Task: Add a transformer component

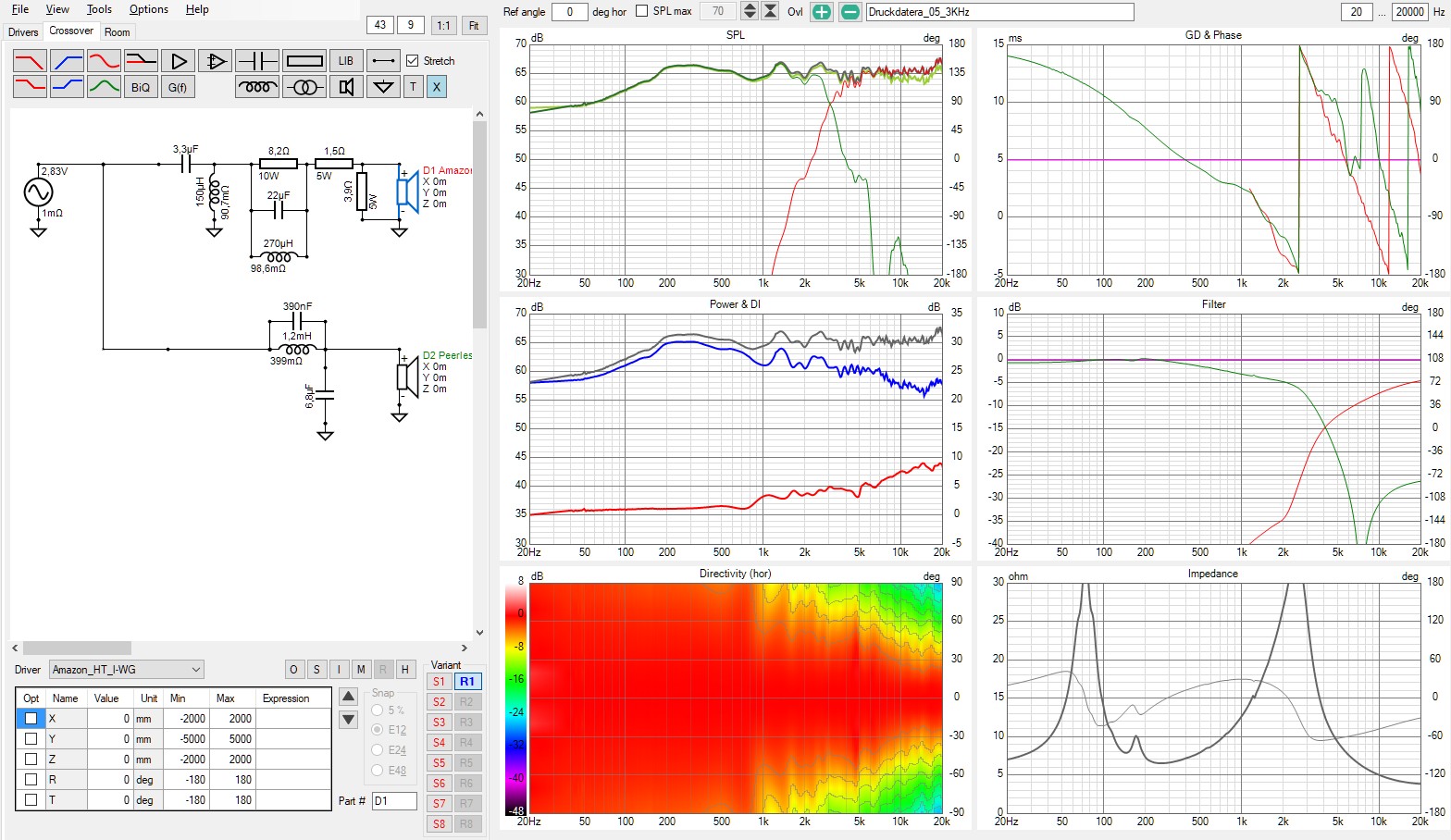Action: pos(304,87)
